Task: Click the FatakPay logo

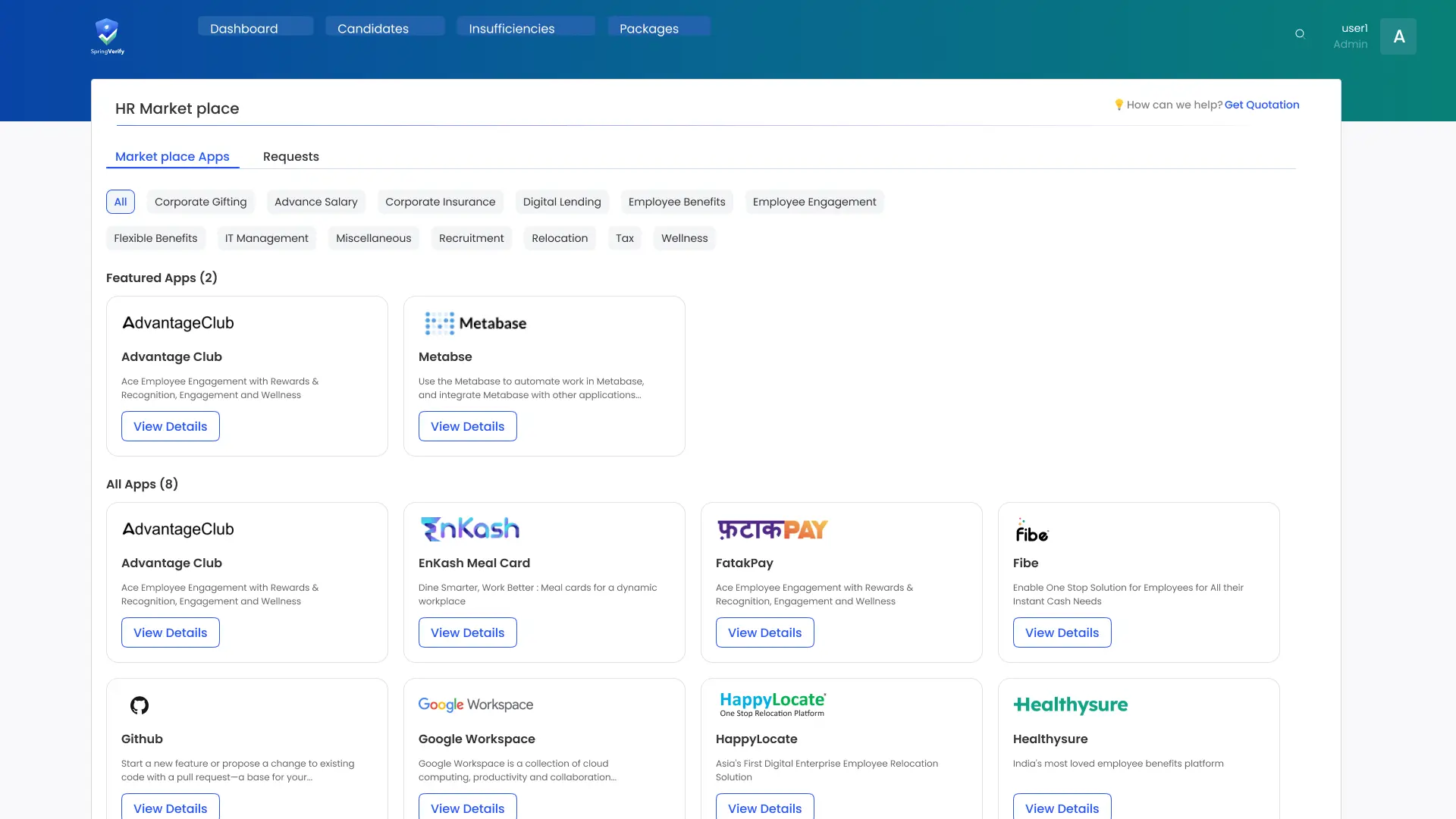Action: [x=773, y=529]
